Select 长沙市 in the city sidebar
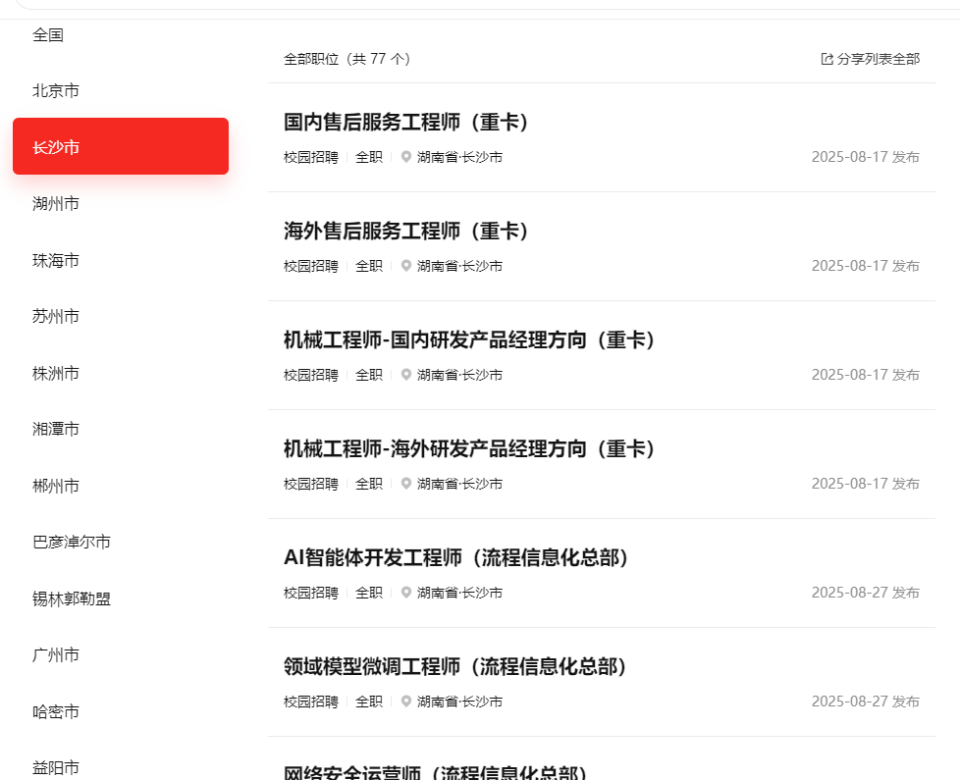The width and height of the screenshot is (960, 780). [x=120, y=146]
